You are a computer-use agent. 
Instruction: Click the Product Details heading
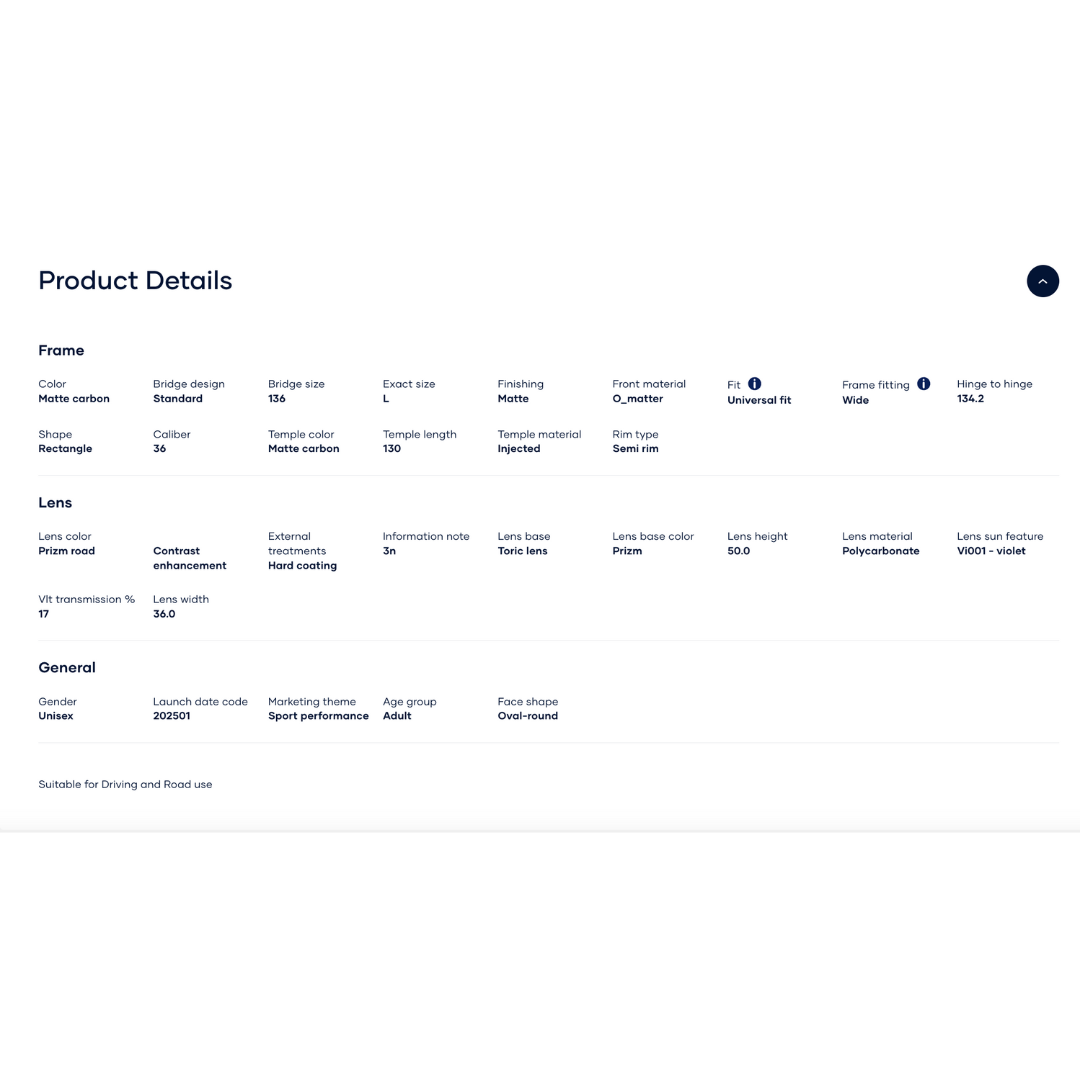[135, 281]
